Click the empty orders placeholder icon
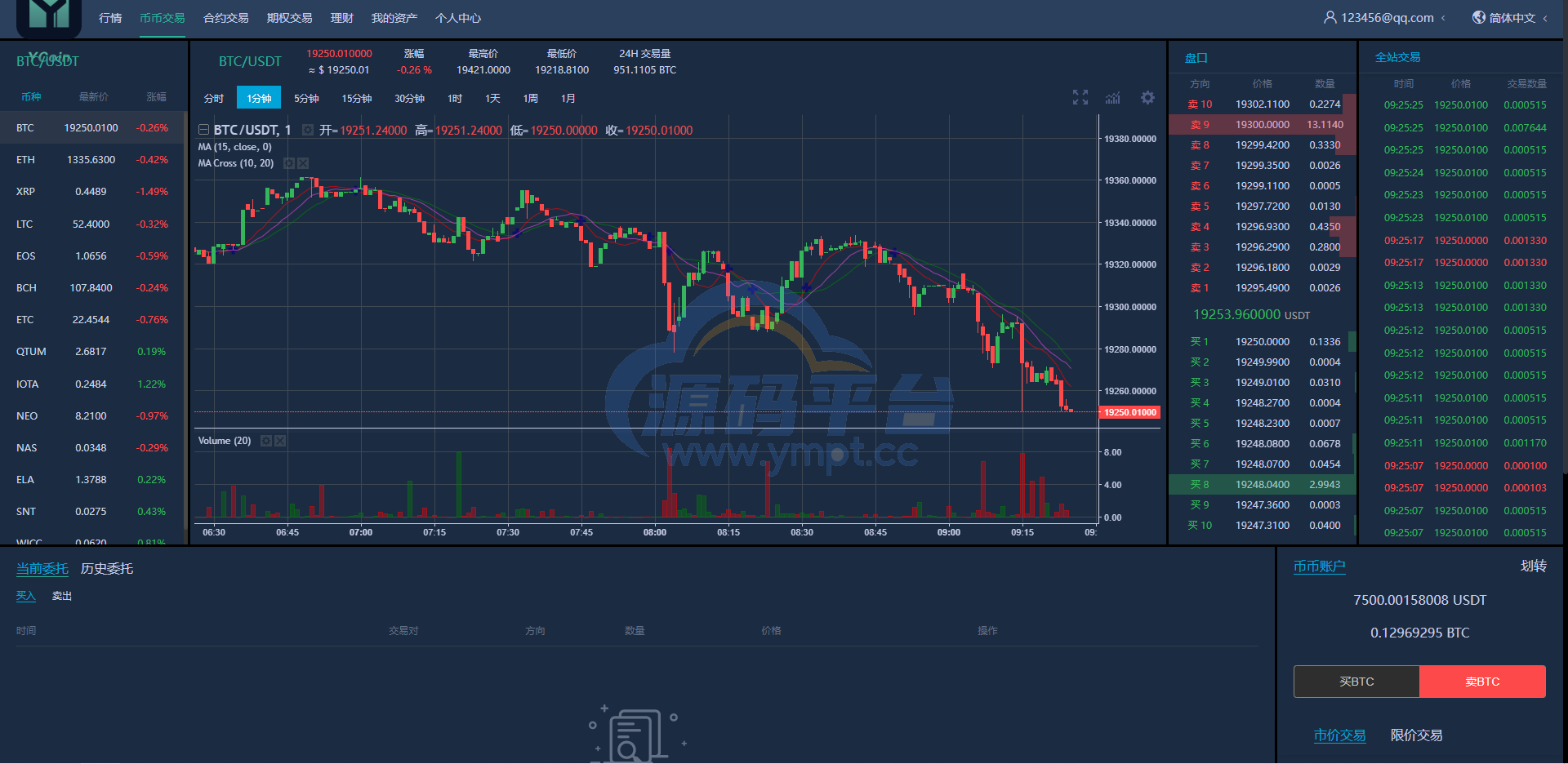This screenshot has width=1568, height=764. [639, 733]
